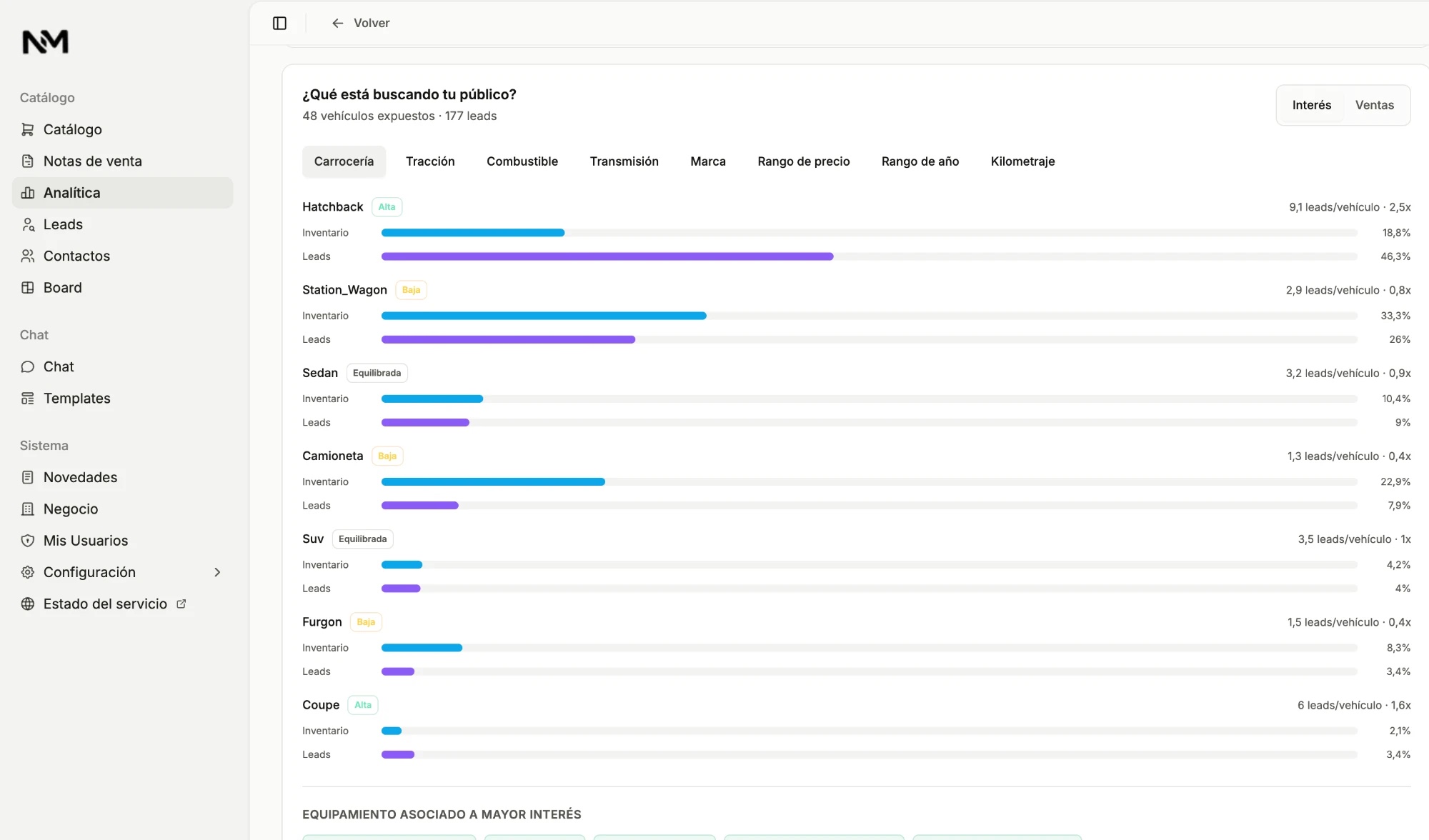Switch view to Ventas
1429x840 pixels.
1375,105
